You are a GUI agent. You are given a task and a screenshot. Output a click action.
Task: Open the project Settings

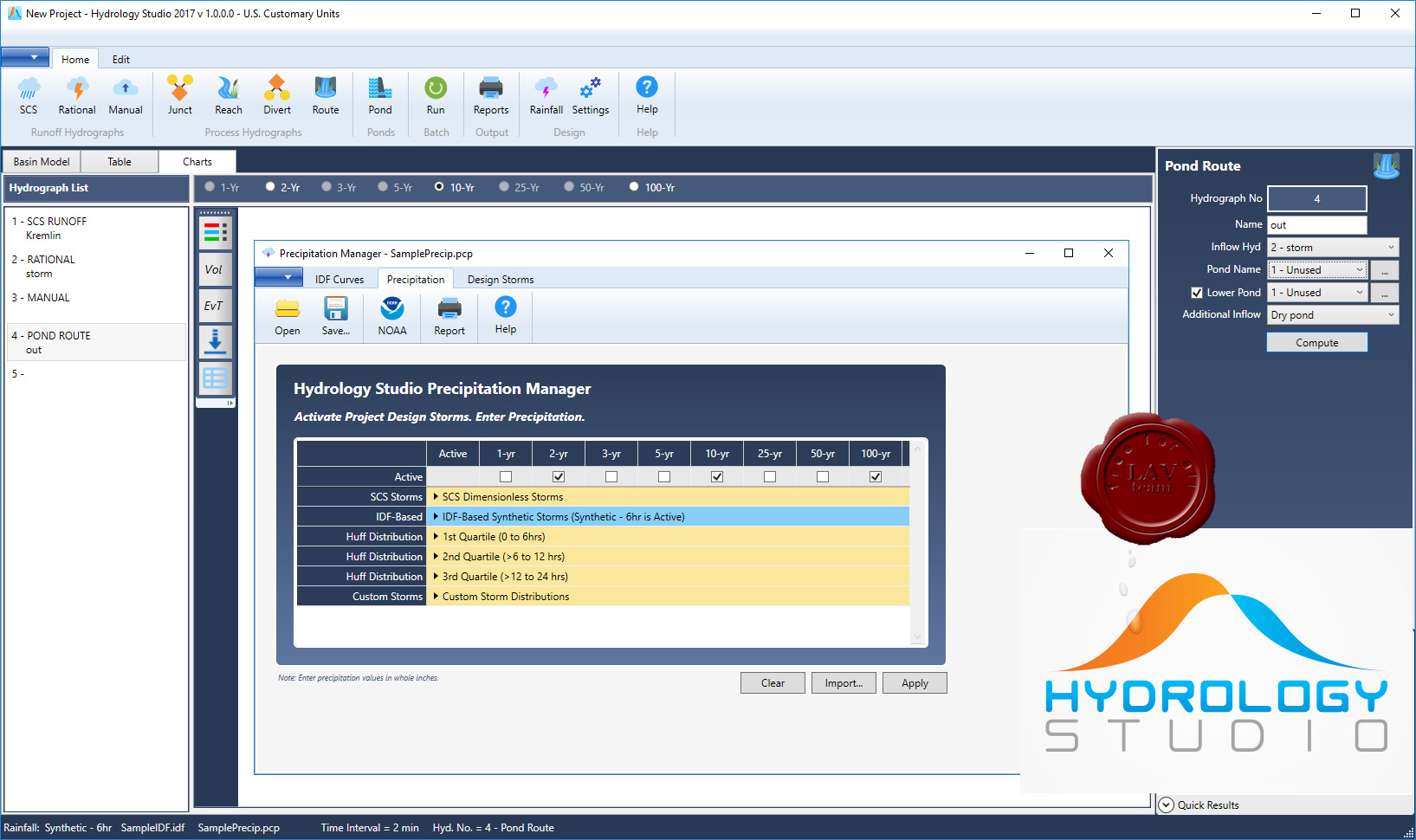click(591, 96)
